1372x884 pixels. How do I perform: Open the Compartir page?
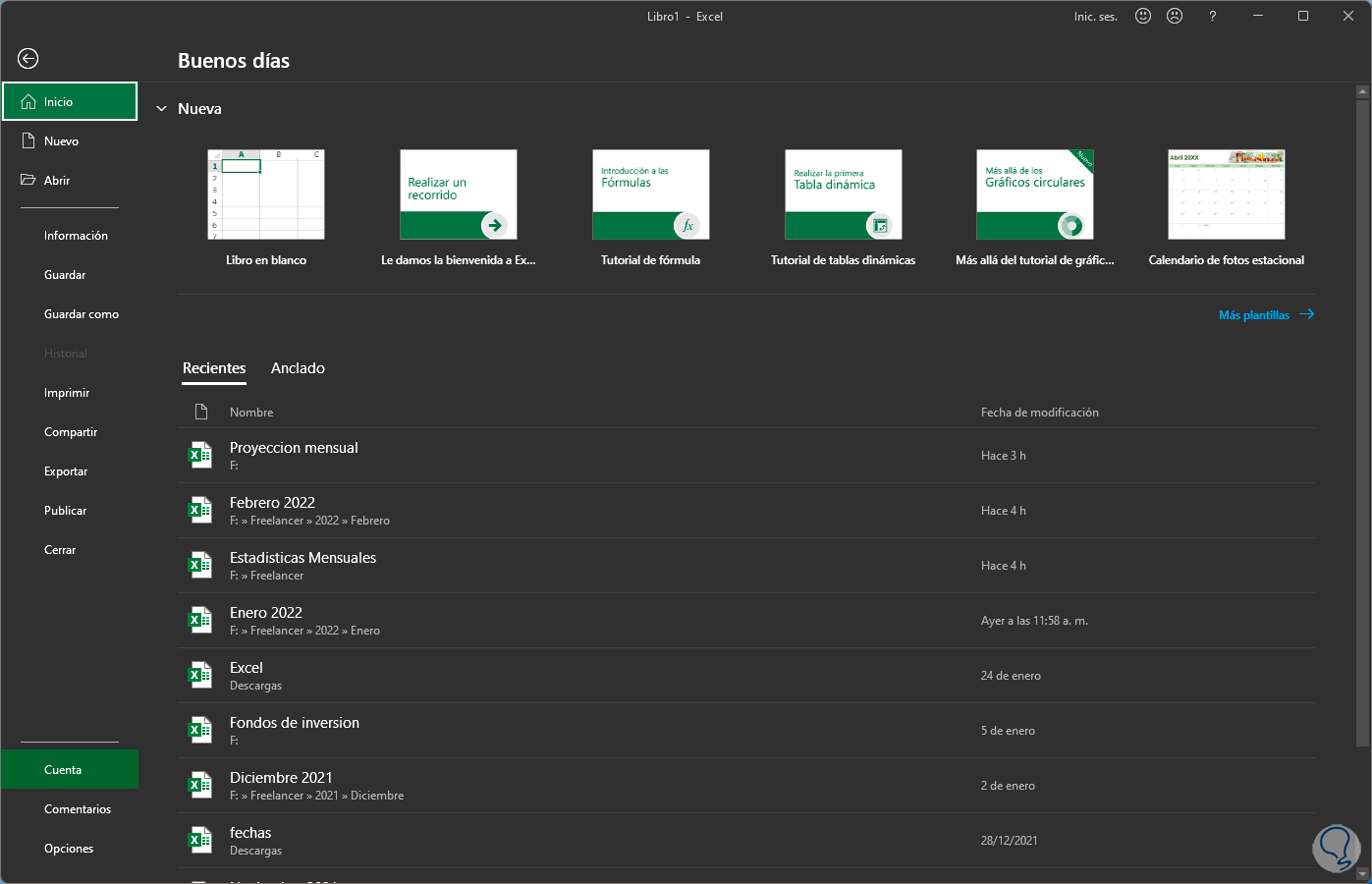click(70, 432)
